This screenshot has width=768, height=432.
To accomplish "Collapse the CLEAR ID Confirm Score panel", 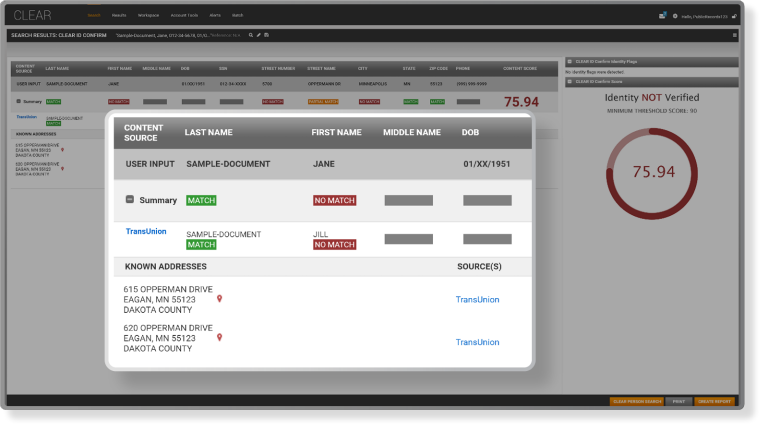I will (x=570, y=82).
